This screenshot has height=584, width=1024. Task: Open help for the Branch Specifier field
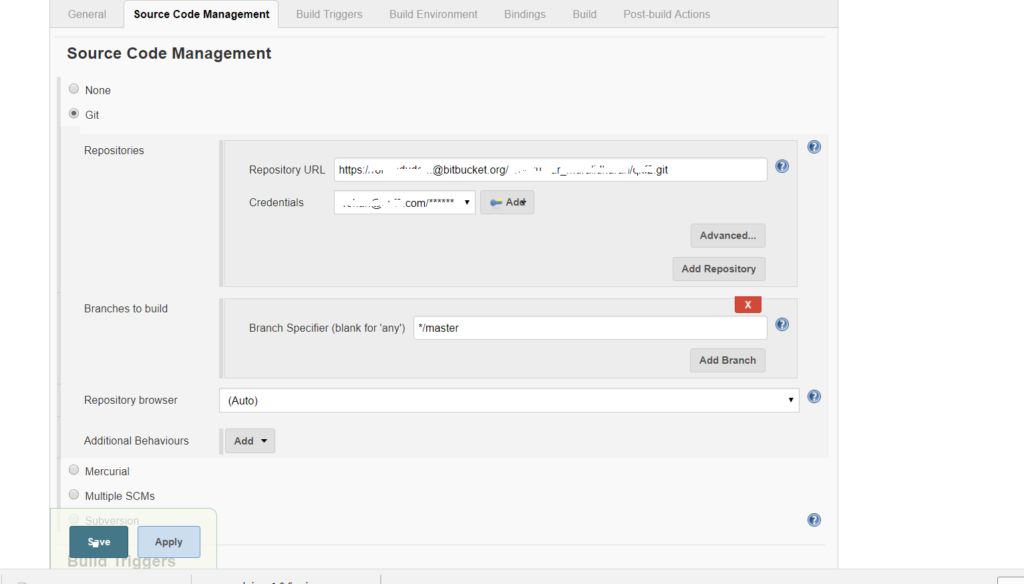(781, 324)
